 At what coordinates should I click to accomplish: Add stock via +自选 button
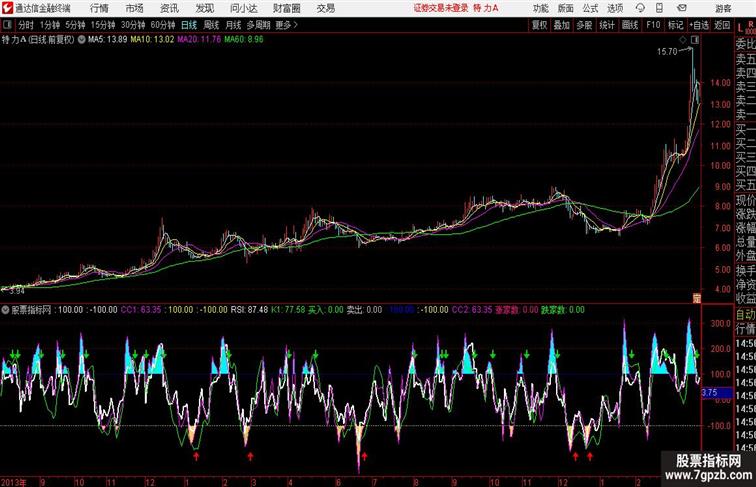(x=699, y=25)
